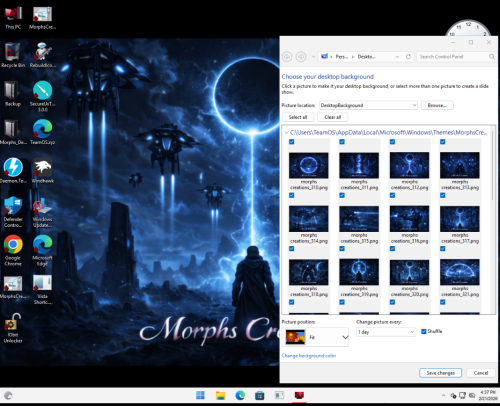Select the morphs creations_318.png thumbnail
500x406 pixels.
309,272
